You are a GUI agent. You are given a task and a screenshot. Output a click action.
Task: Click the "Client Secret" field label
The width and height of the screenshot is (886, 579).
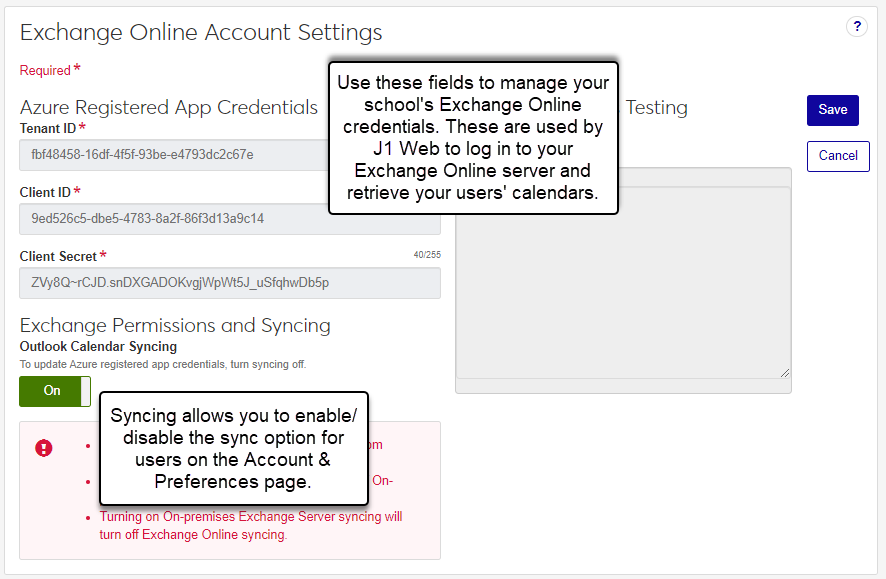pos(58,256)
